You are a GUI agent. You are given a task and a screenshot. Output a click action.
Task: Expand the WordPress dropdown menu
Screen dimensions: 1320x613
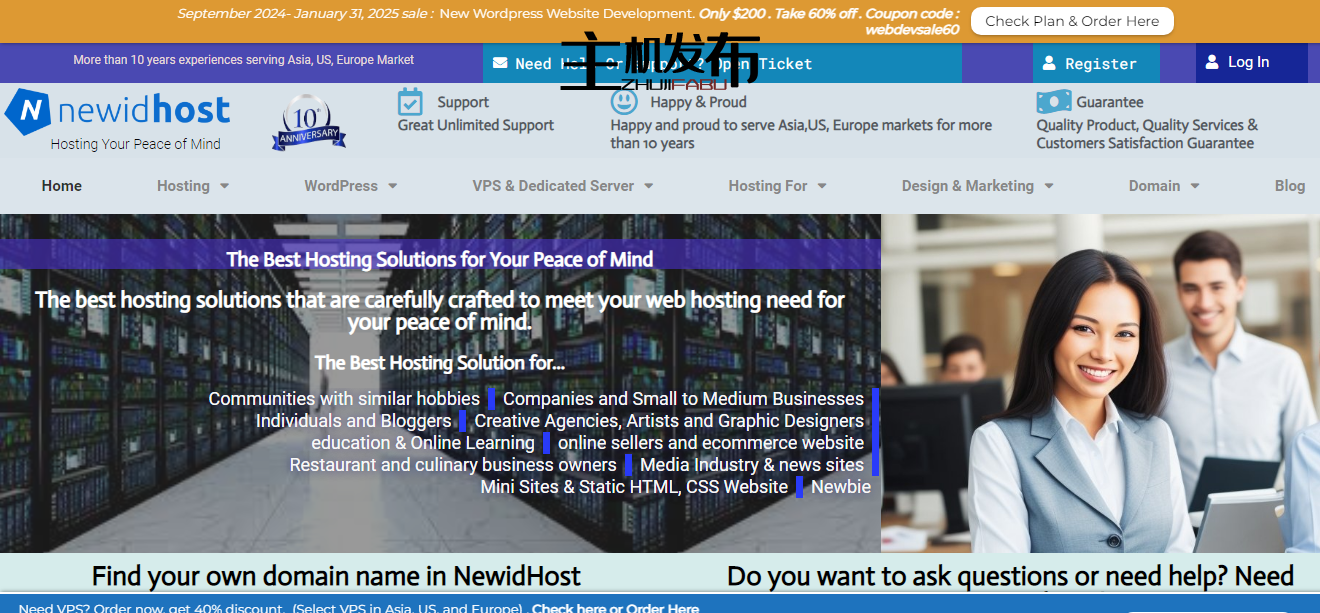pyautogui.click(x=350, y=186)
